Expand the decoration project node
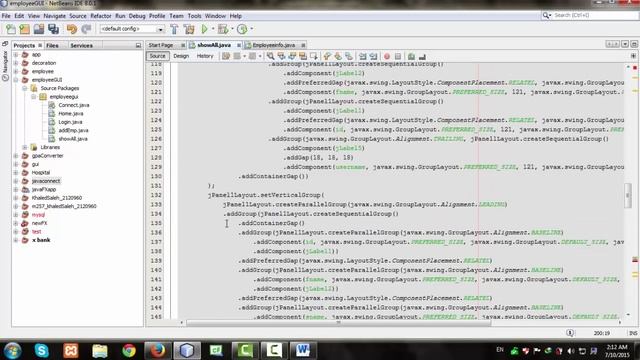Screen dimensions: 640x360 click(x=16, y=63)
